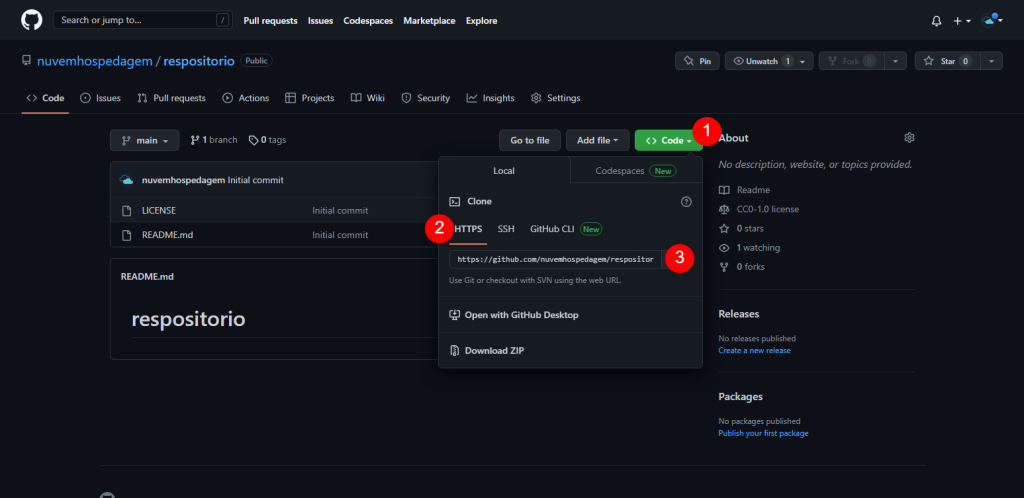Open the README.md file
Viewport: 1024px width, 498px height.
coord(167,234)
